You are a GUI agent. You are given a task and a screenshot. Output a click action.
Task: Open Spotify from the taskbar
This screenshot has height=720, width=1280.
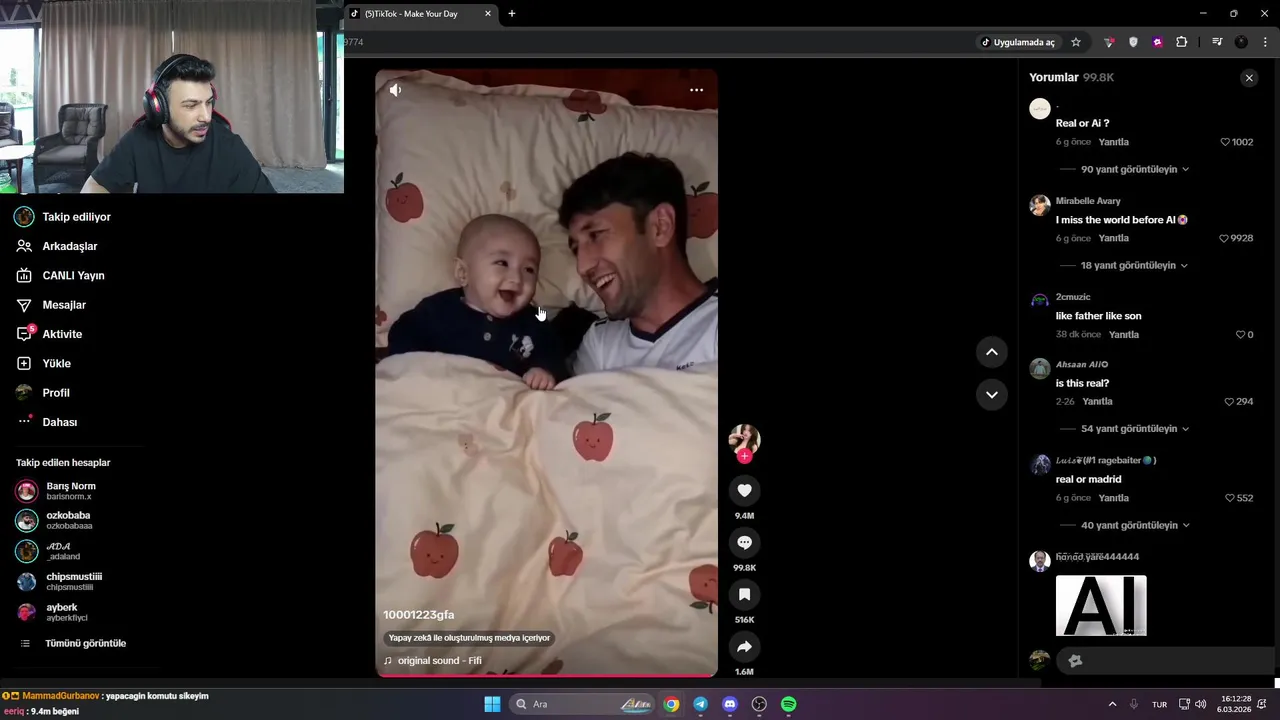(x=788, y=704)
